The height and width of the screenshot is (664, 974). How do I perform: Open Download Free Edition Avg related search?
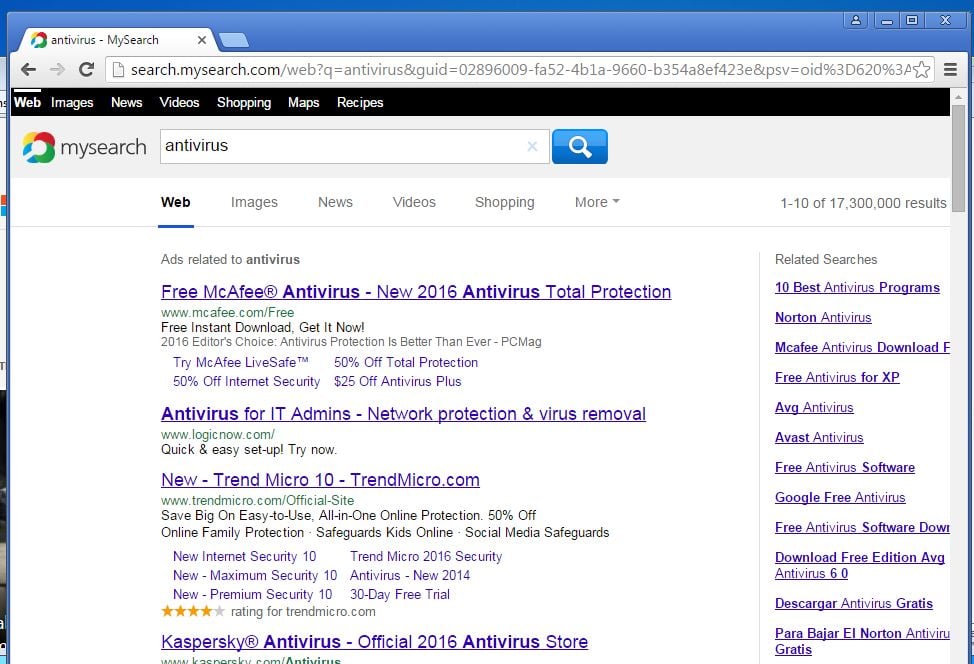860,565
